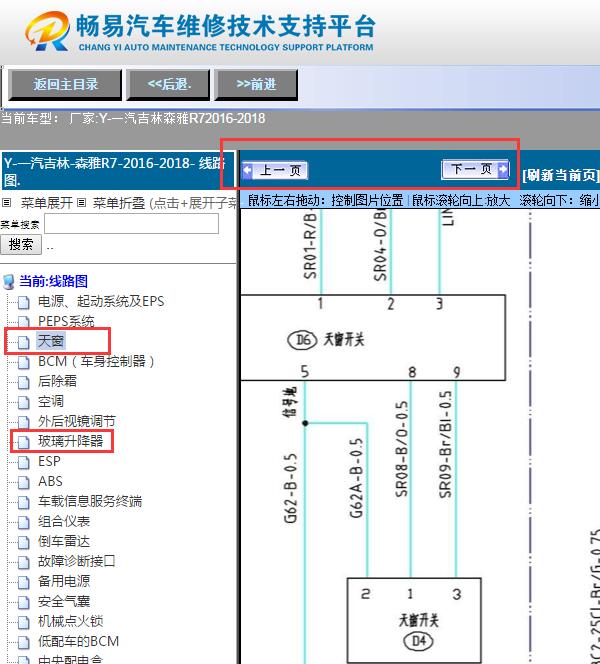Click the 当前:线路图 root node
The width and height of the screenshot is (600, 664).
53,281
